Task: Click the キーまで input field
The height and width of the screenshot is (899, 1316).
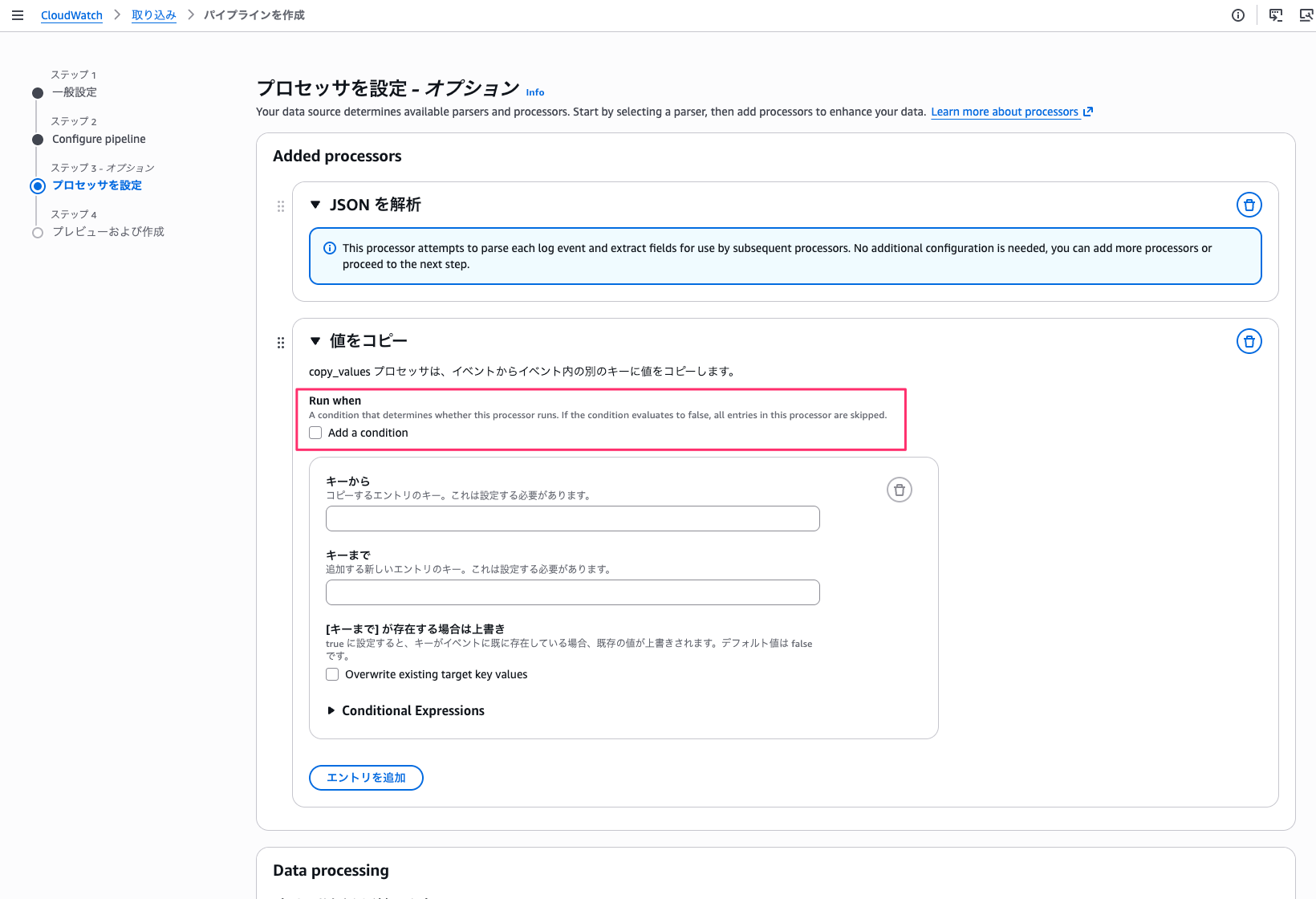Action: pyautogui.click(x=572, y=592)
